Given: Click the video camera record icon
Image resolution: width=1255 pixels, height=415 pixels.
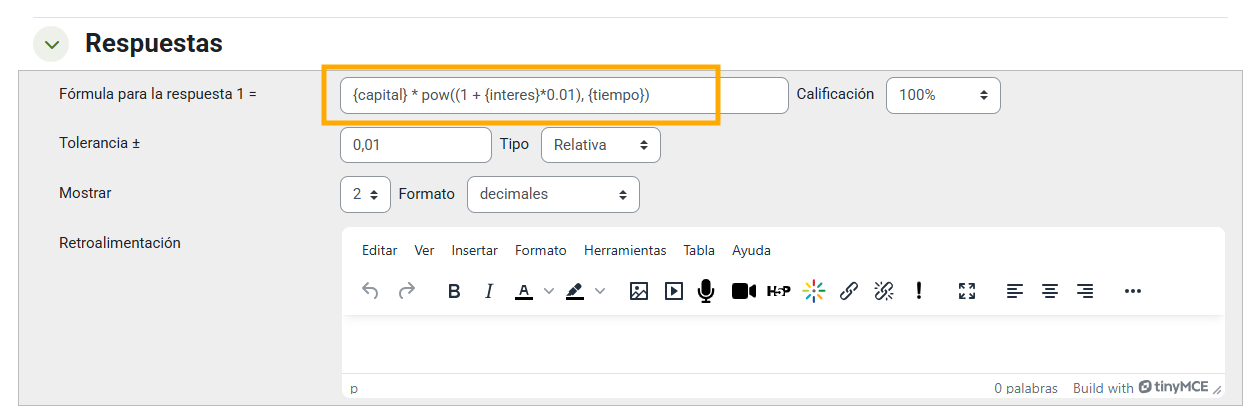Looking at the screenshot, I should [743, 291].
